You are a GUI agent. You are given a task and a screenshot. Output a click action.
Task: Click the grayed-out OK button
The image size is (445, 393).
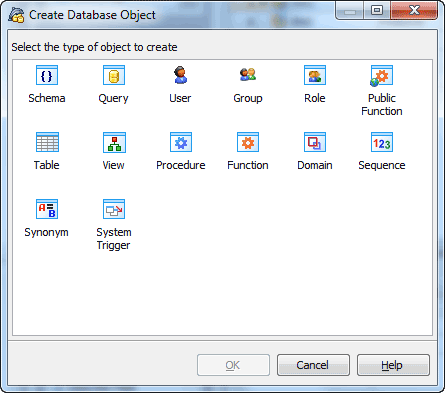[x=233, y=365]
